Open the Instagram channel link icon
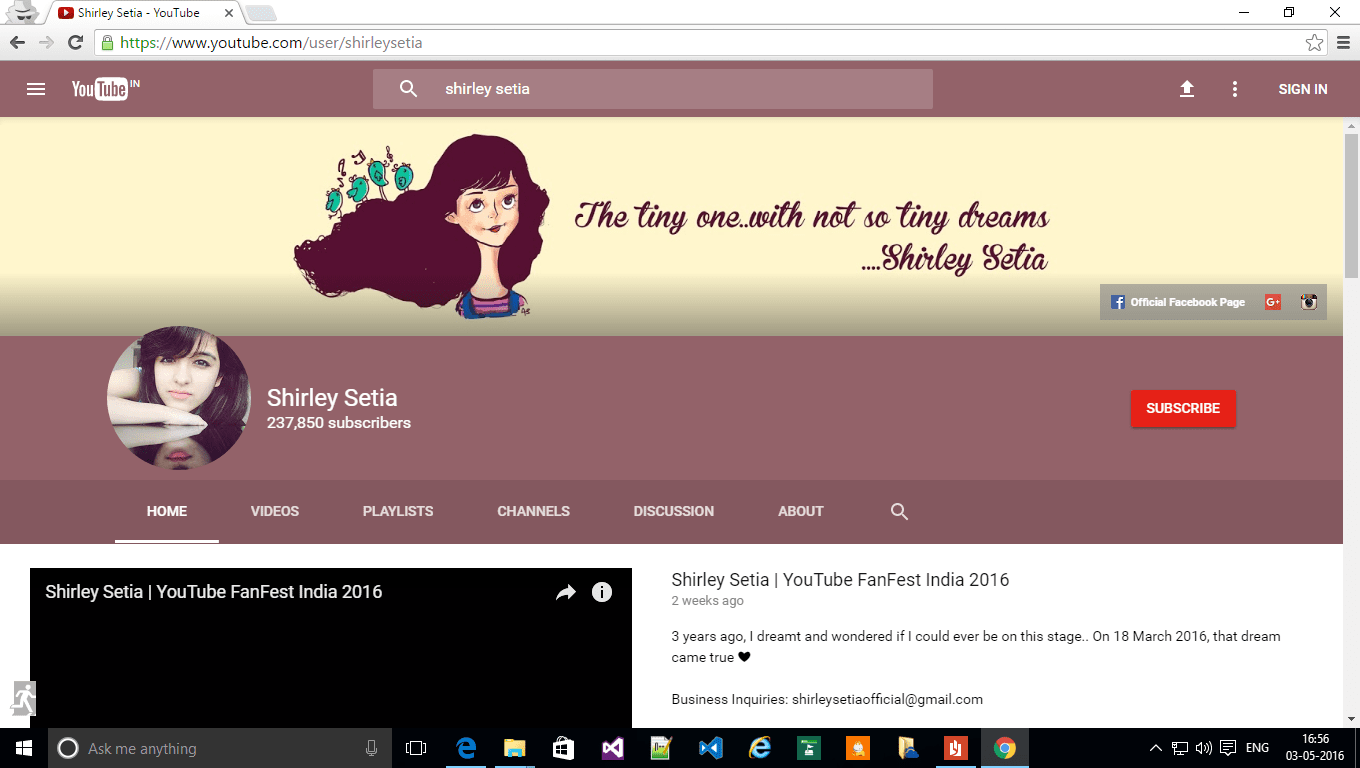Screen dimensions: 1360x768 pyautogui.click(x=1309, y=302)
